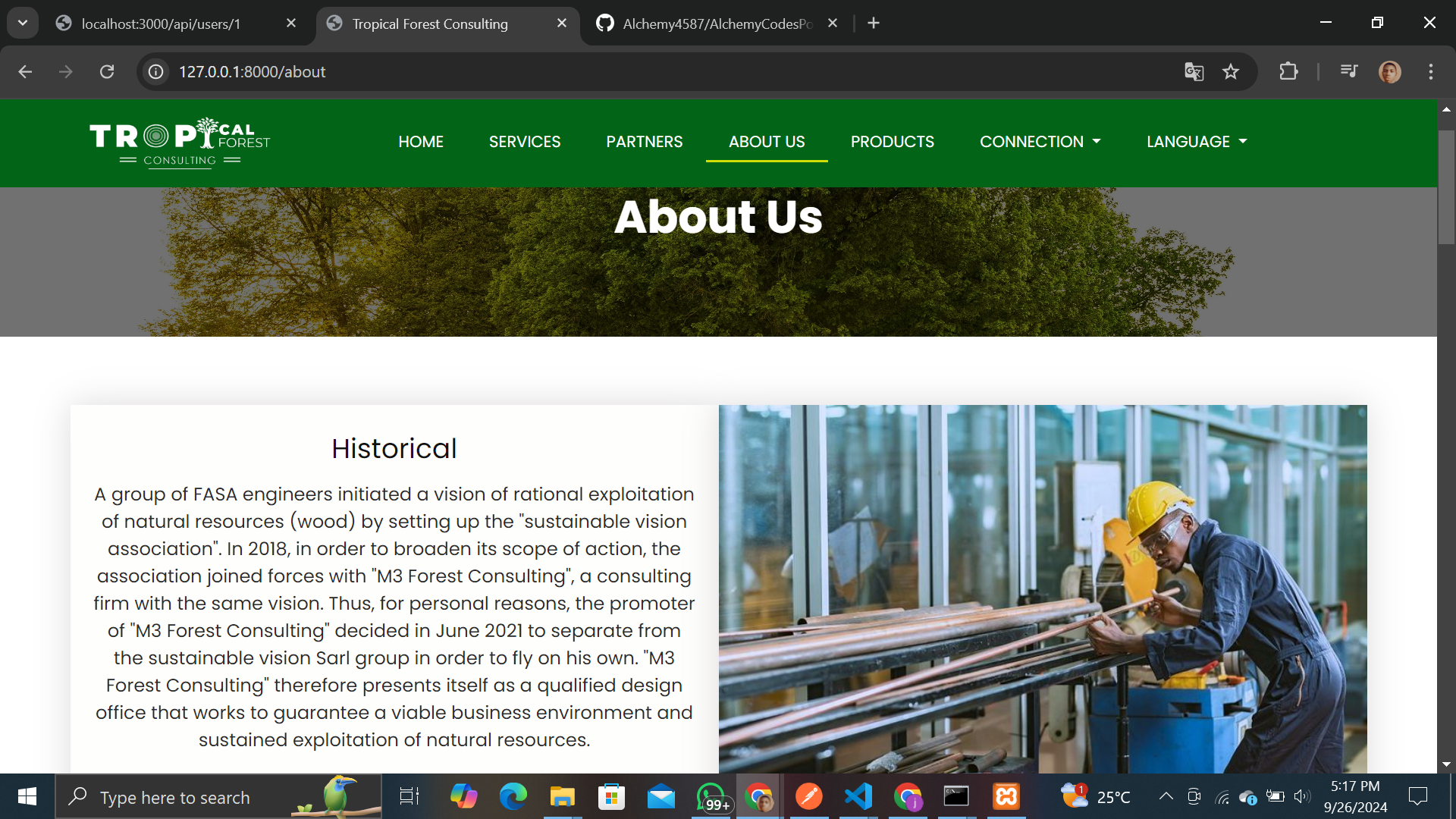This screenshot has height=819, width=1456.
Task: Open Visual Studio Code from taskbar
Action: pos(858,797)
